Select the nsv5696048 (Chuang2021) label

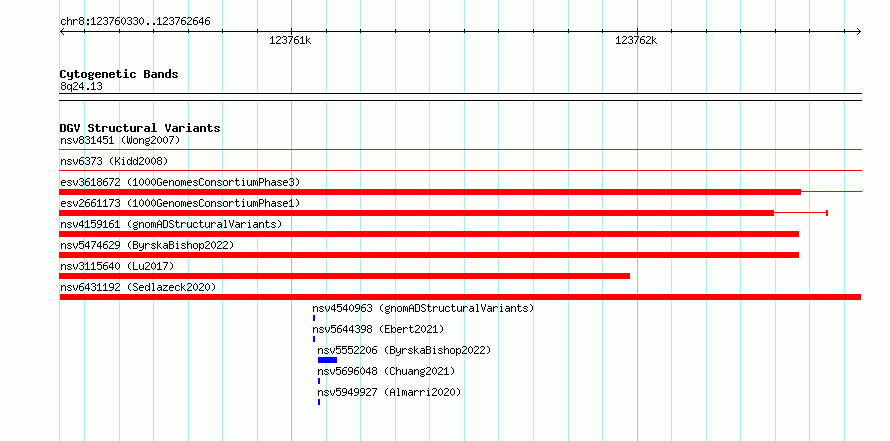click(x=386, y=371)
